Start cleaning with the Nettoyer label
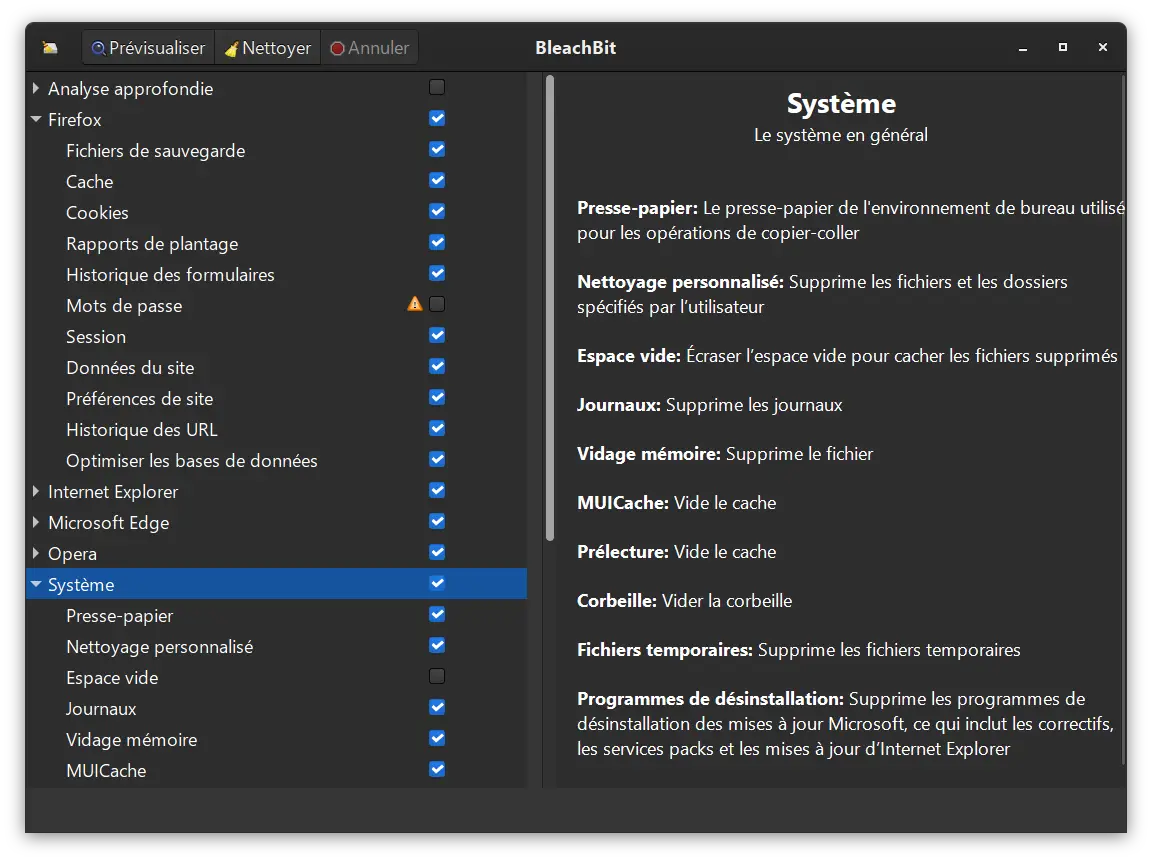 (276, 48)
